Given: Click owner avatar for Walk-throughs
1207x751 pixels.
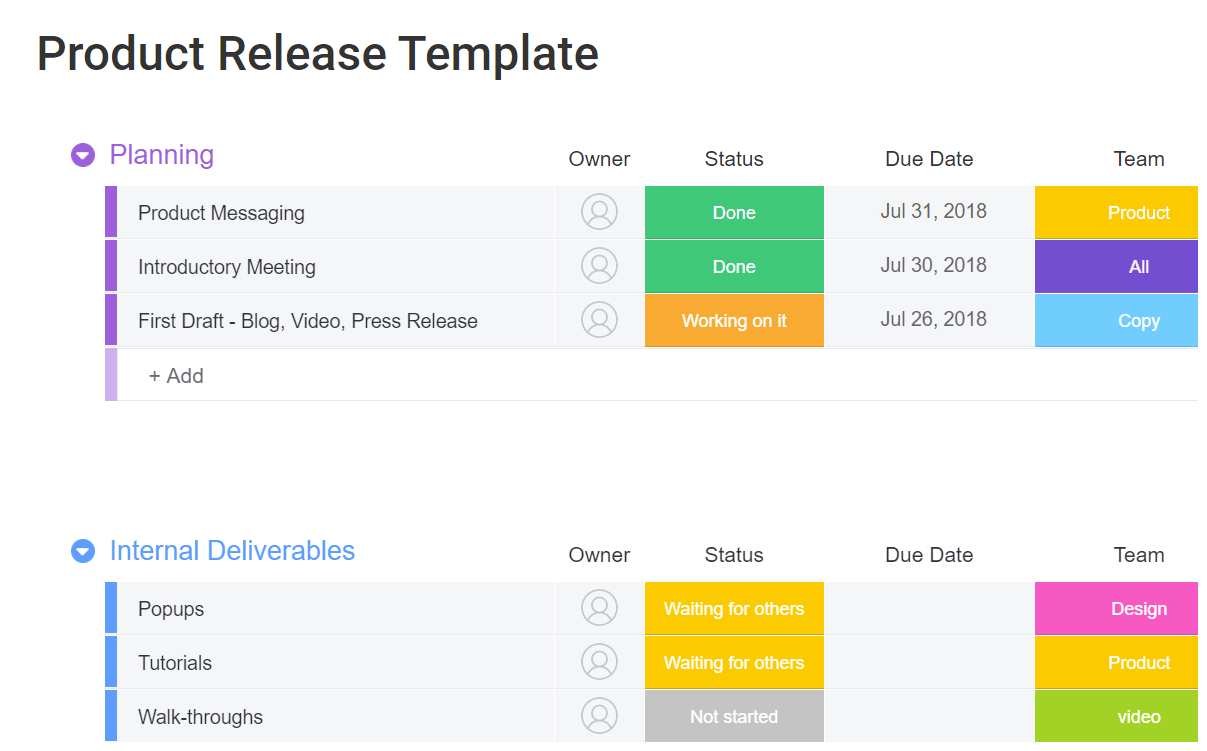Looking at the screenshot, I should (x=599, y=716).
